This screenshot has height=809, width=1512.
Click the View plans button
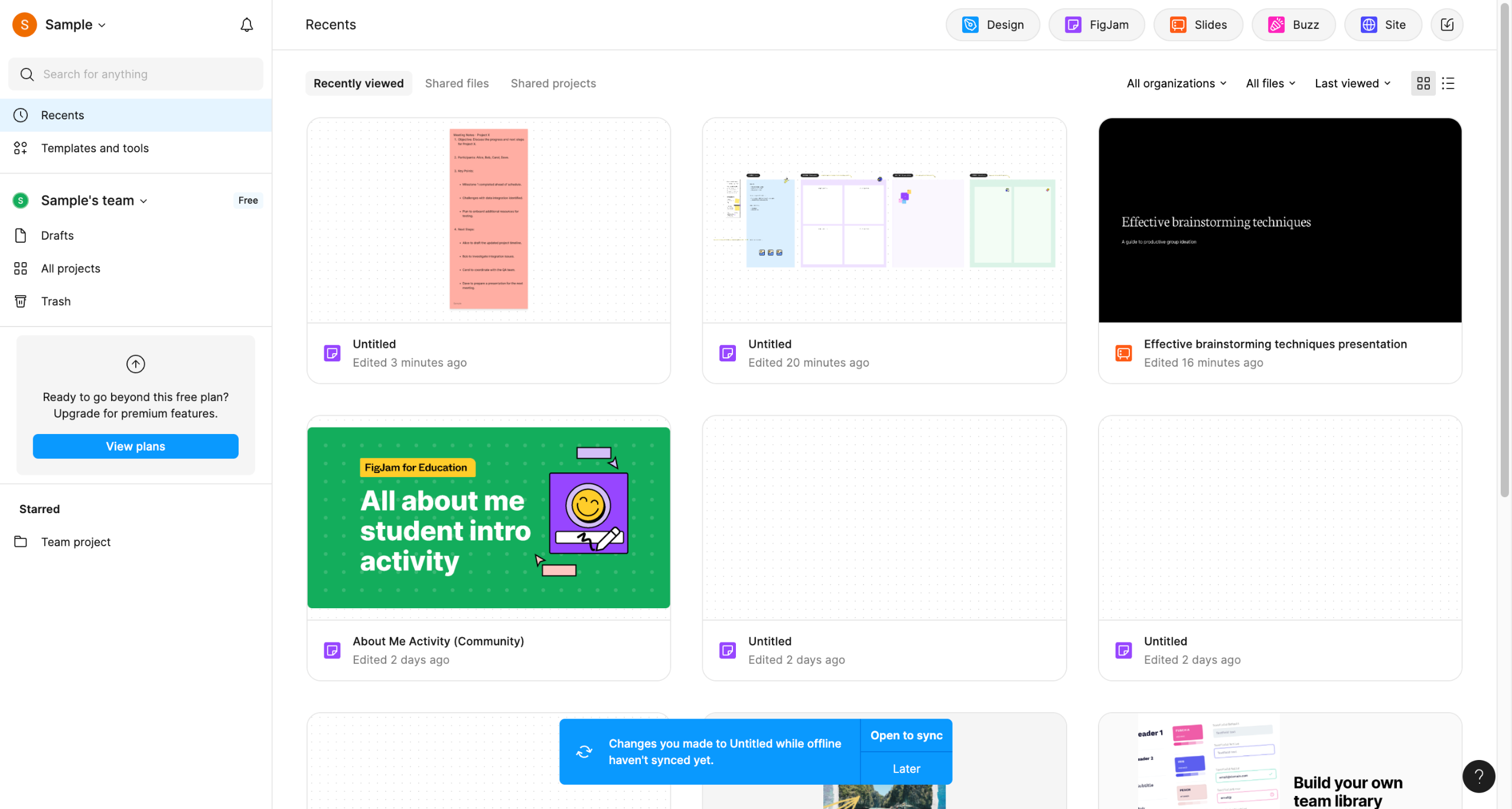click(135, 446)
